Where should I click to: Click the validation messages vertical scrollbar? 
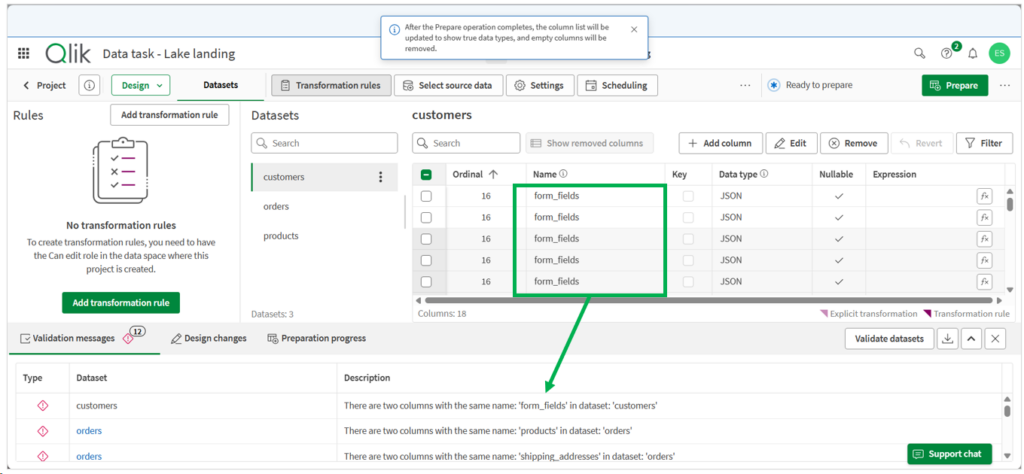tap(1009, 411)
